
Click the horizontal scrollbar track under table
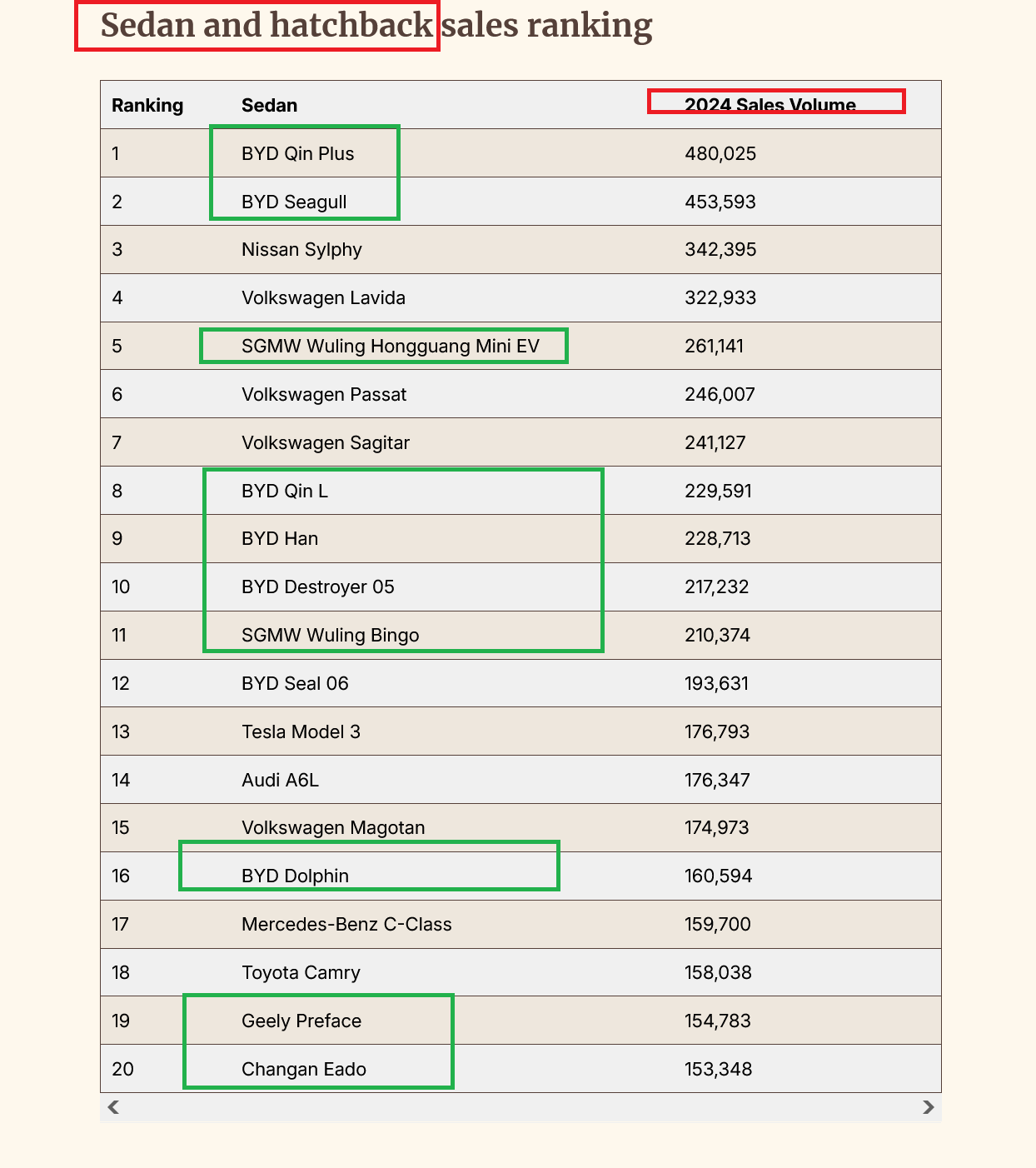(x=520, y=1107)
